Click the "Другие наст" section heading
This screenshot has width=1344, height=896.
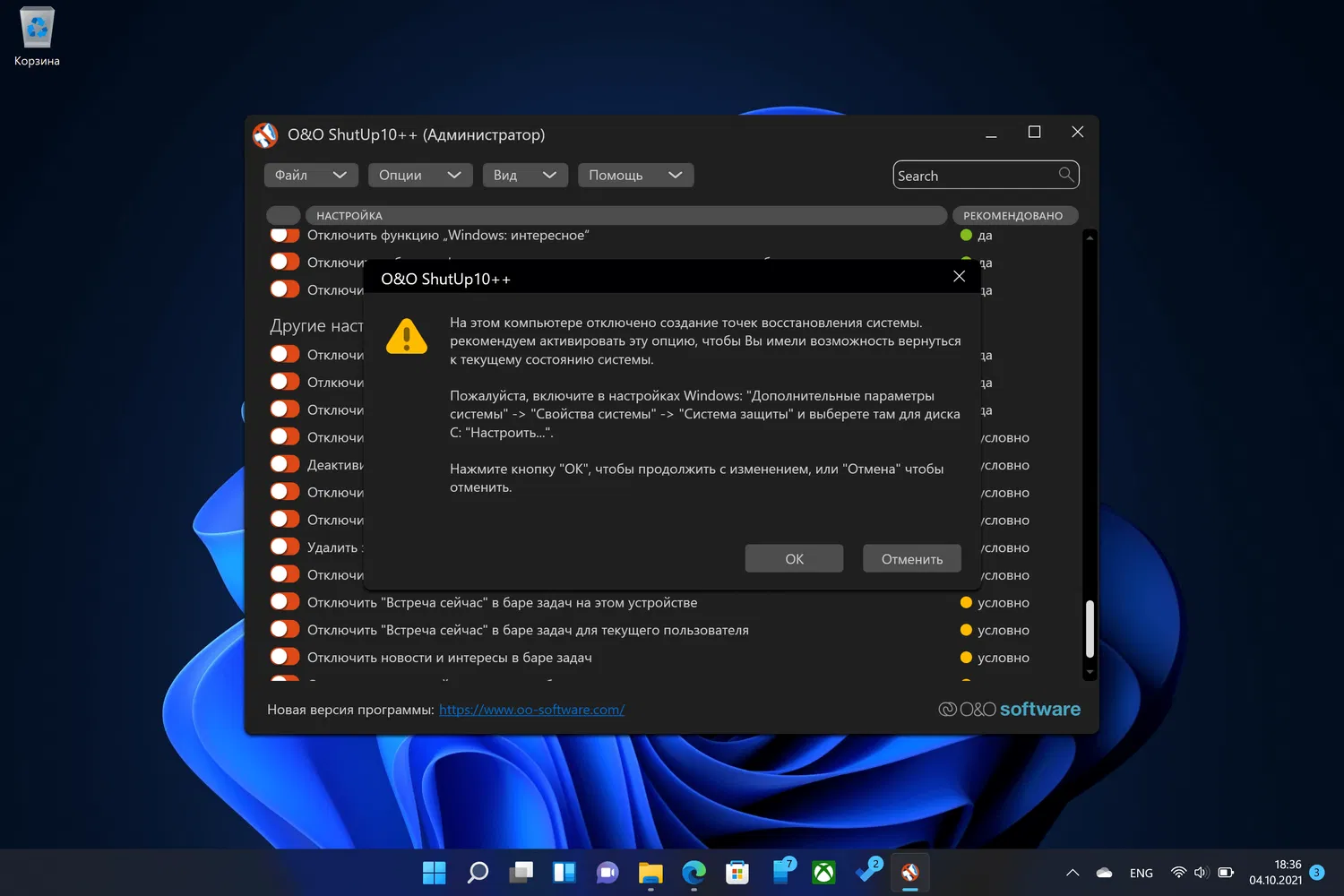click(x=316, y=326)
